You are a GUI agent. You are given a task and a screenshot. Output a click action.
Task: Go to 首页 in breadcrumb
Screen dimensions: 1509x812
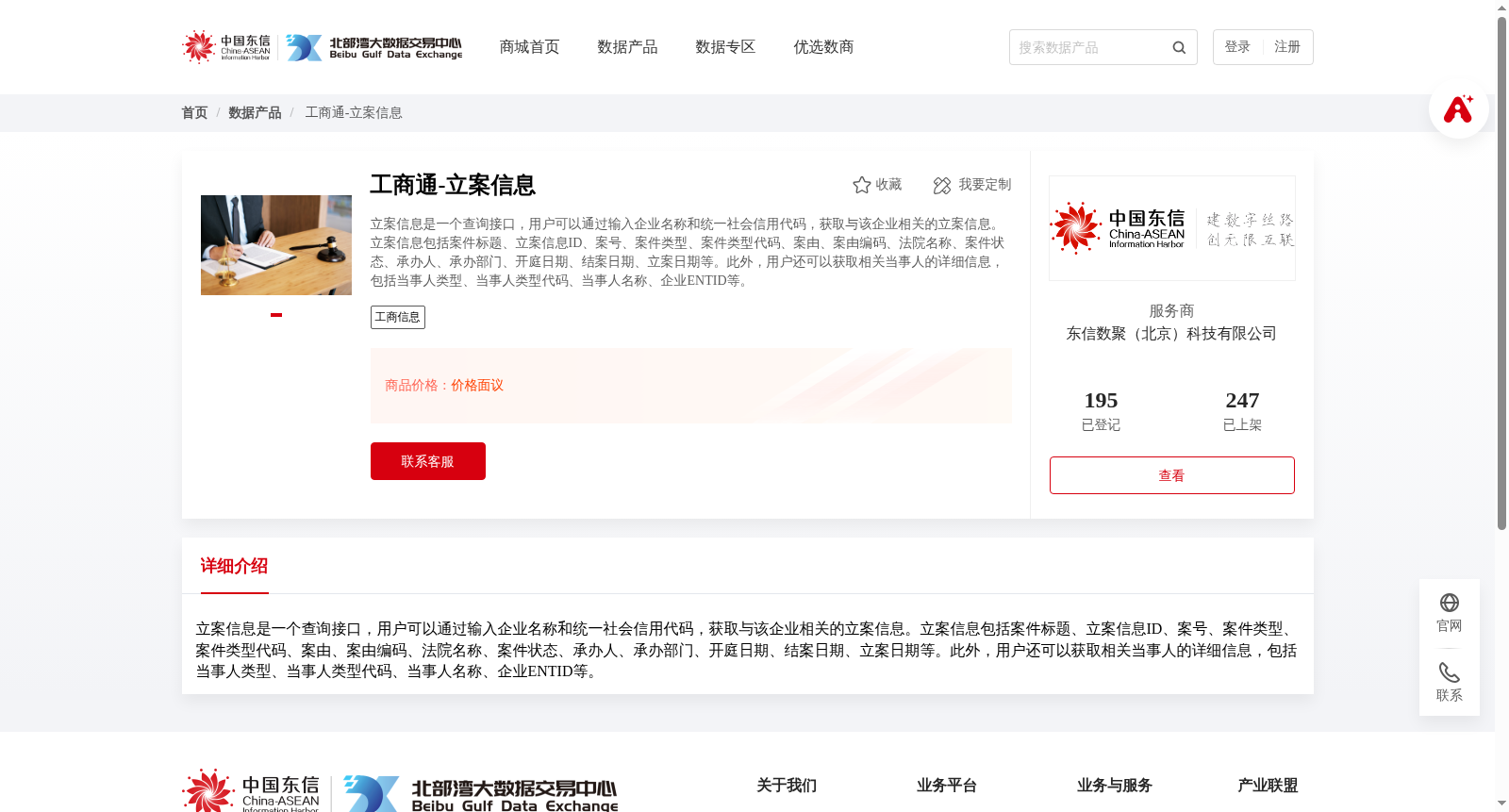[194, 112]
